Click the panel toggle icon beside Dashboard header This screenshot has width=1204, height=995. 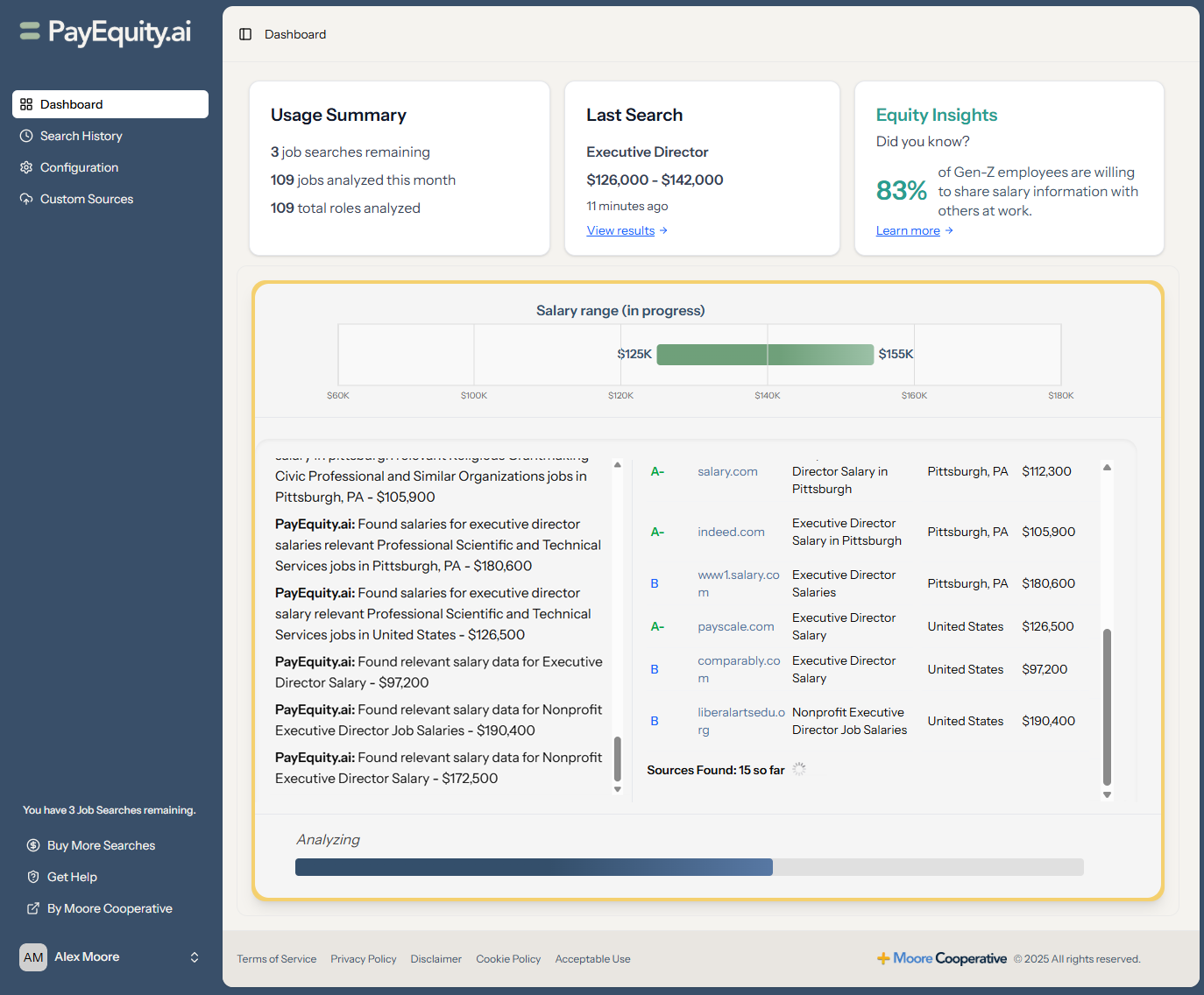pos(245,34)
